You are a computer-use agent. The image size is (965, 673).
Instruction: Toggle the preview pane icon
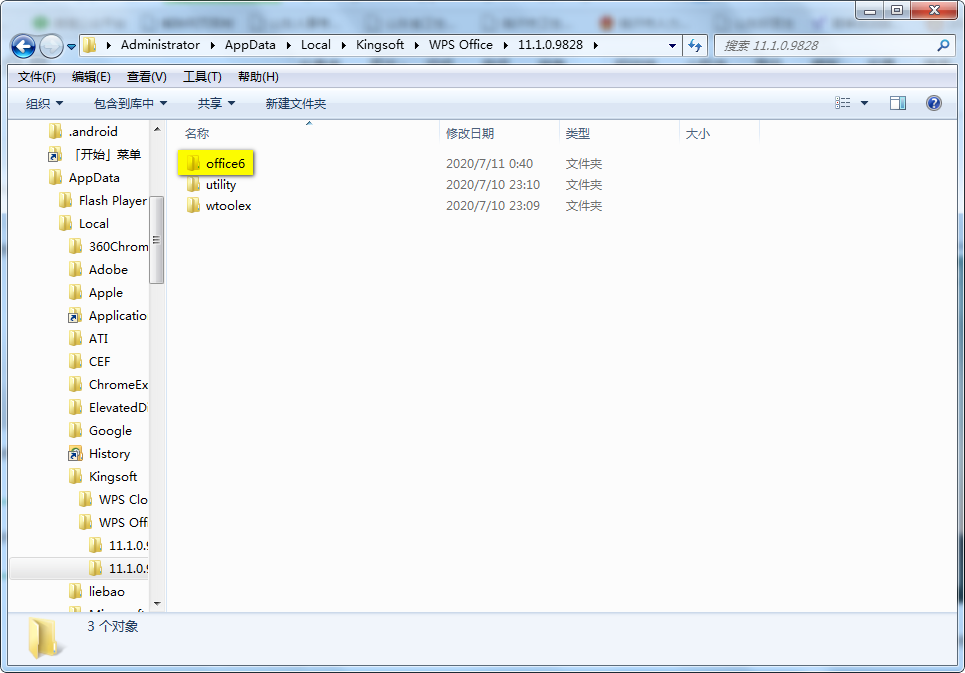pyautogui.click(x=897, y=103)
